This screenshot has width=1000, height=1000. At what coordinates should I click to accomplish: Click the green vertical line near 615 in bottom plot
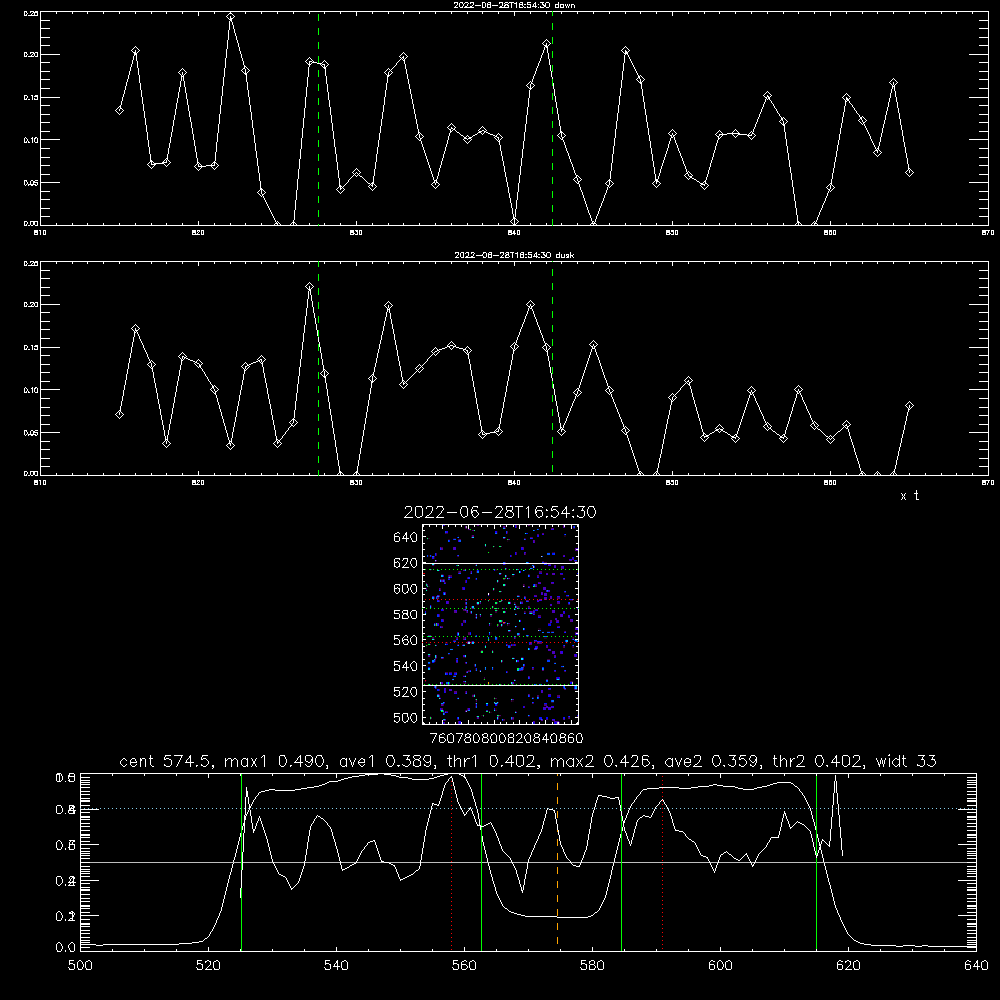[x=816, y=861]
